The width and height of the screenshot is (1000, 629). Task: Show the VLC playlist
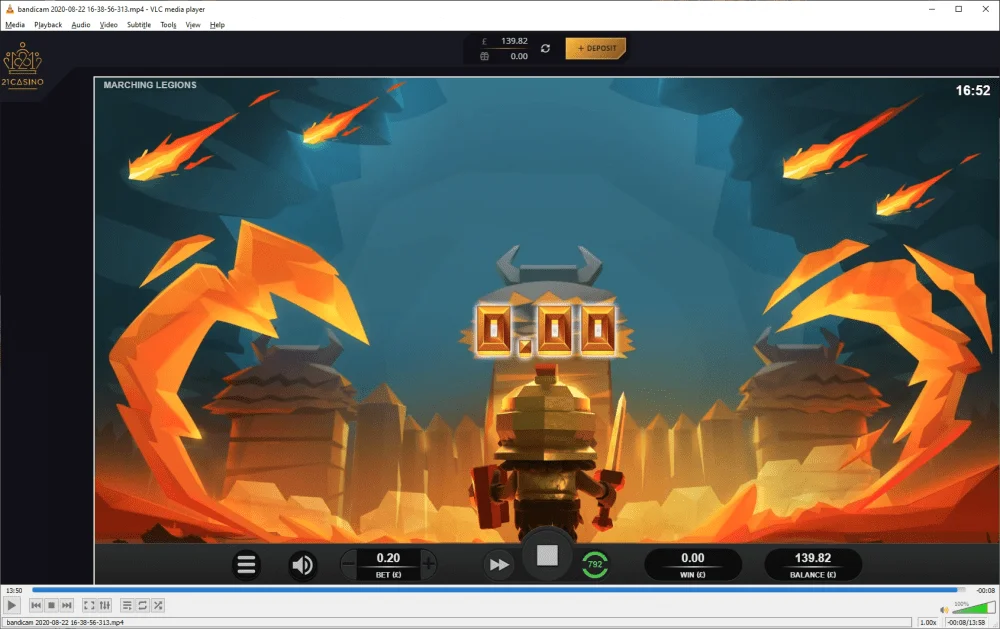click(127, 605)
